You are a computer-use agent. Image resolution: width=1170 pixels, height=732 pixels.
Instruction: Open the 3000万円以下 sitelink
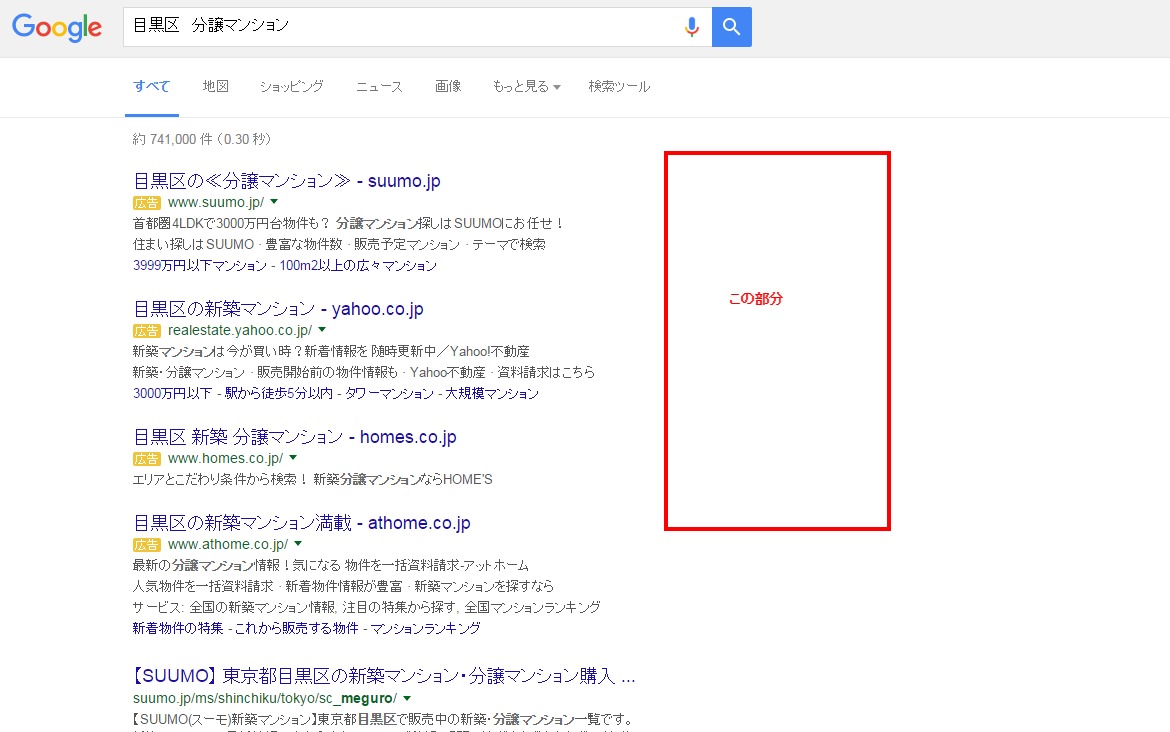pyautogui.click(x=172, y=393)
